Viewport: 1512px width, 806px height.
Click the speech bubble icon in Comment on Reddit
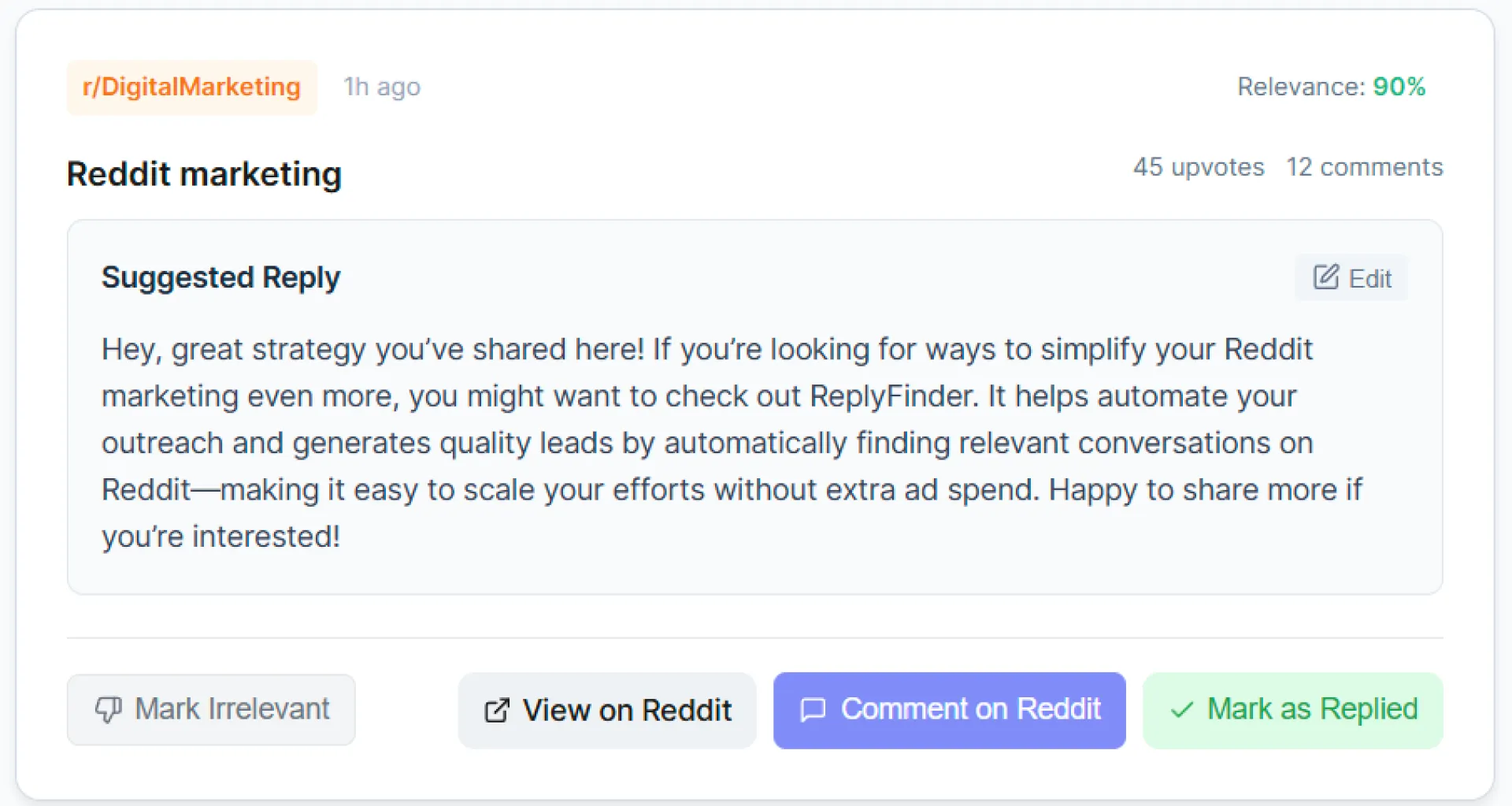click(x=813, y=710)
